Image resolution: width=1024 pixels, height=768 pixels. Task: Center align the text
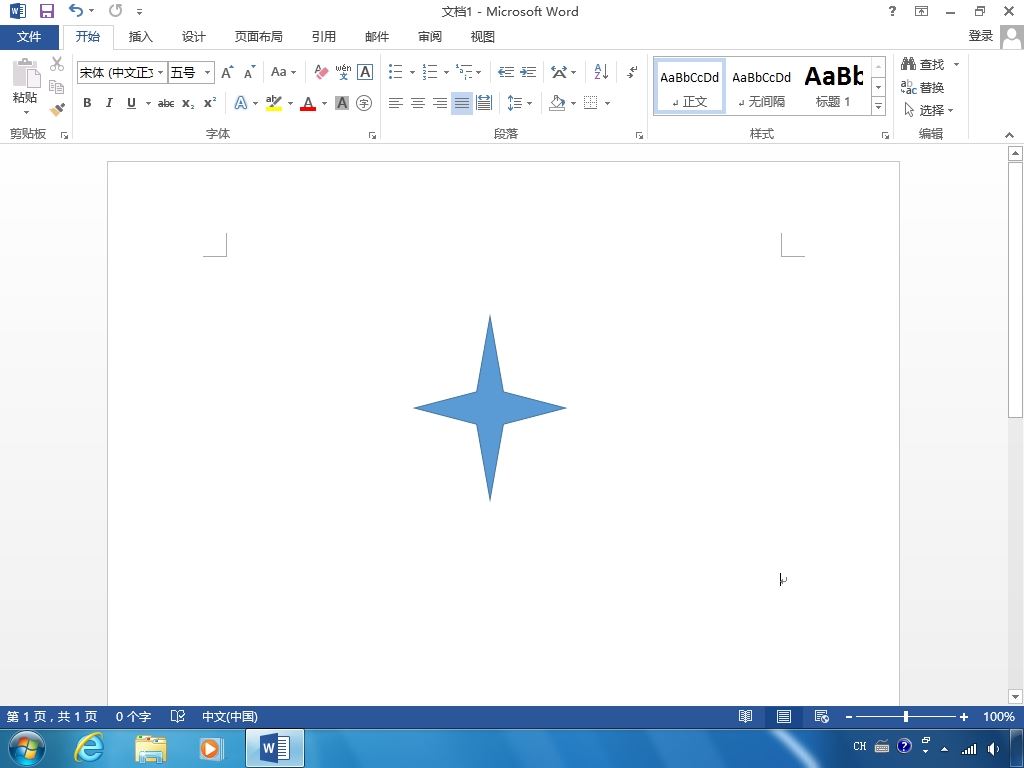point(418,103)
